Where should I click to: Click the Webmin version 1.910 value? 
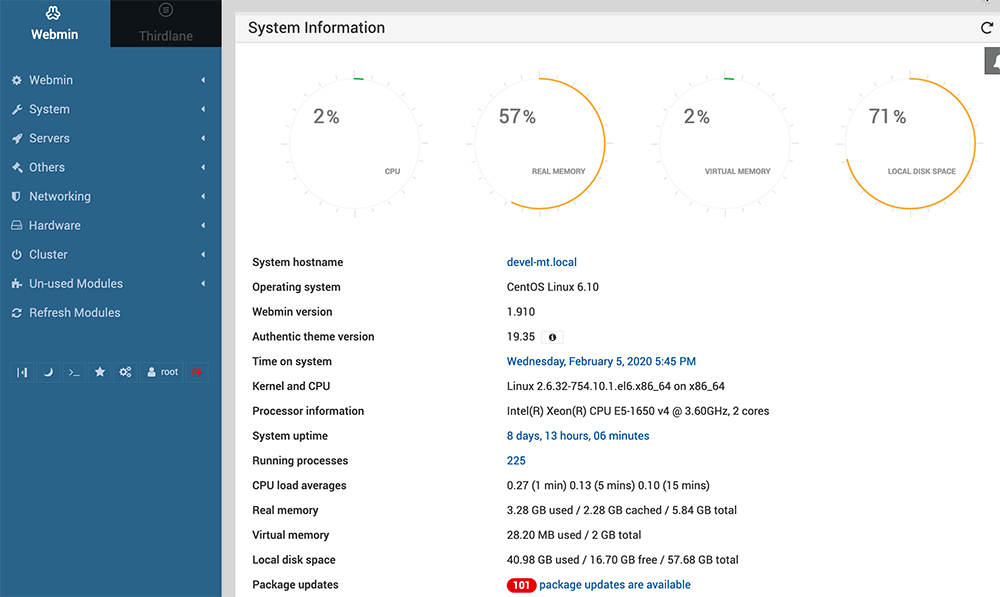coord(520,312)
